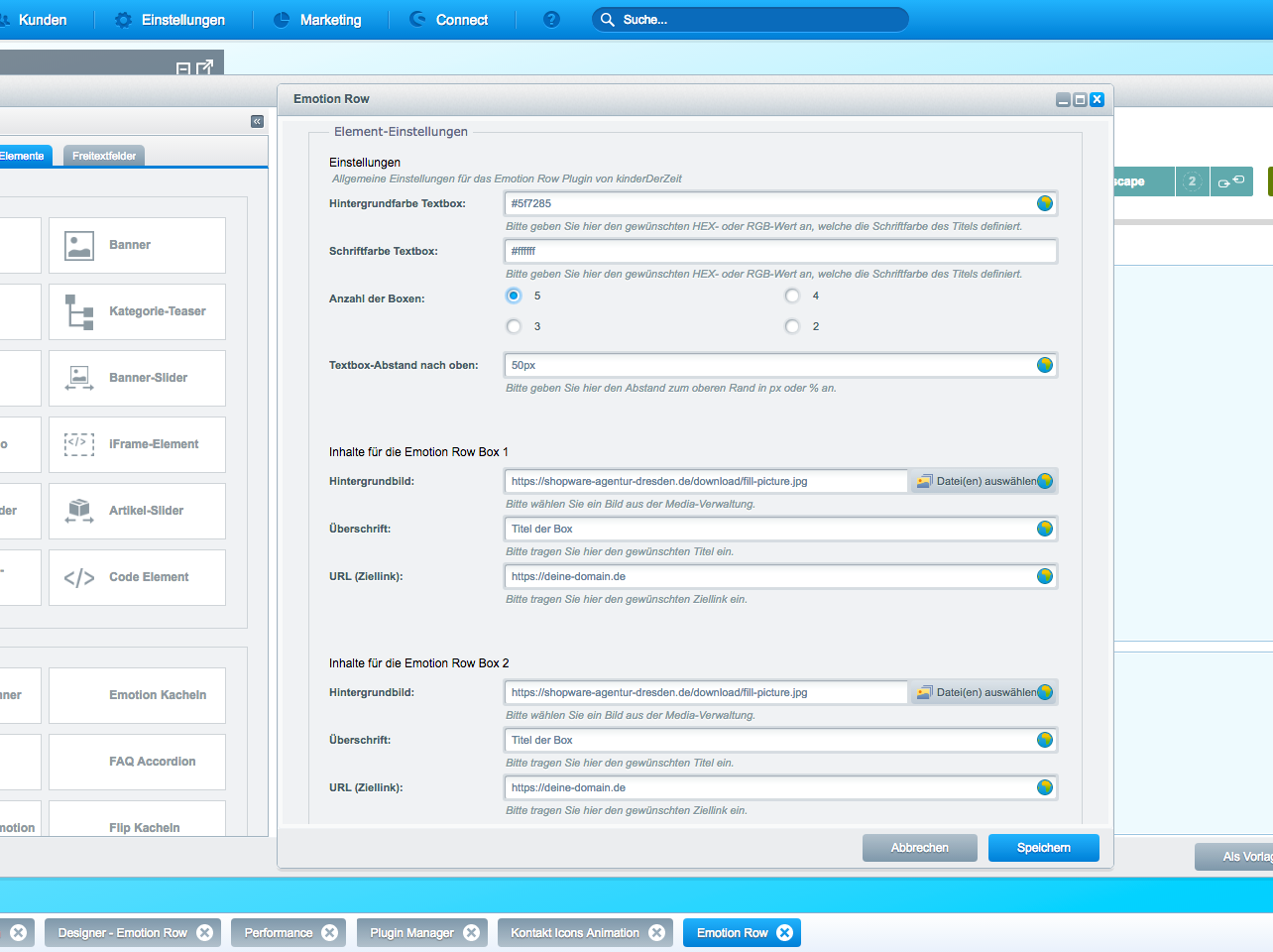The image size is (1273, 952).
Task: Switch to the Freitextfelder tab
Action: pyautogui.click(x=104, y=156)
